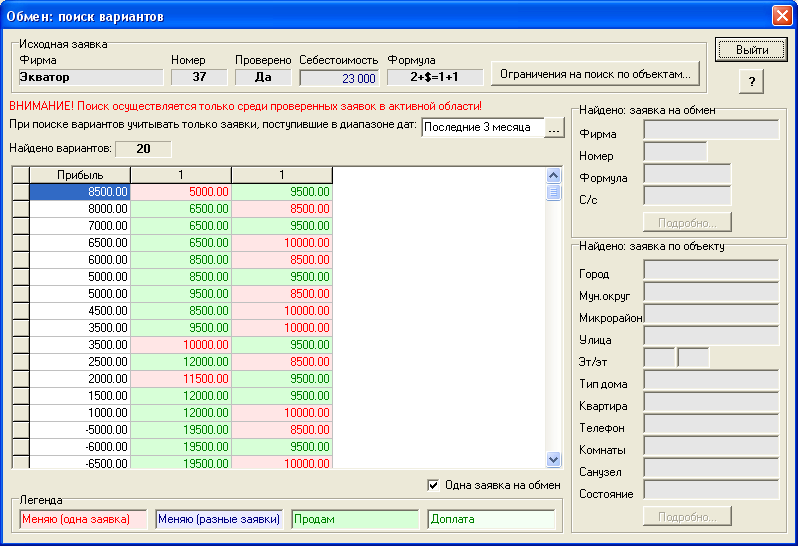Screen dimensions: 798x546
Task: Click the Мун.округ field
Action: point(711,292)
